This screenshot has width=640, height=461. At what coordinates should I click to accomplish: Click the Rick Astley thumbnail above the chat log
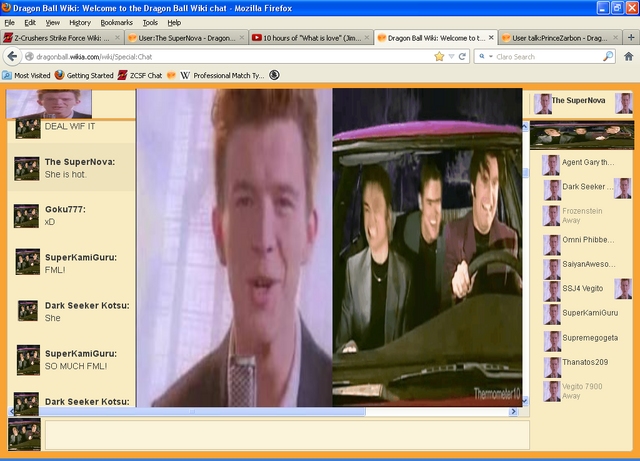[49, 104]
